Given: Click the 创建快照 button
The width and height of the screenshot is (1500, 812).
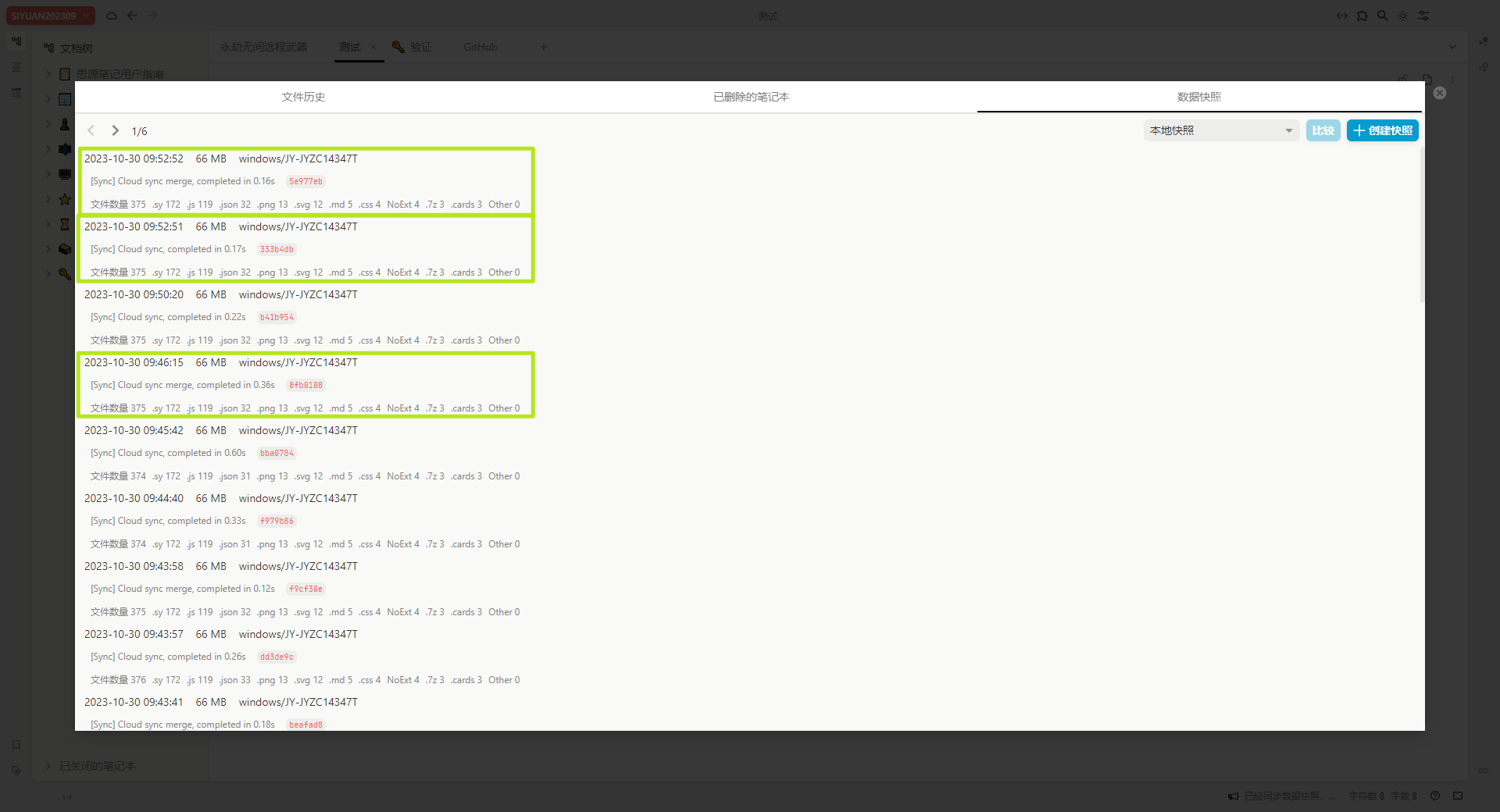Looking at the screenshot, I should [1383, 130].
